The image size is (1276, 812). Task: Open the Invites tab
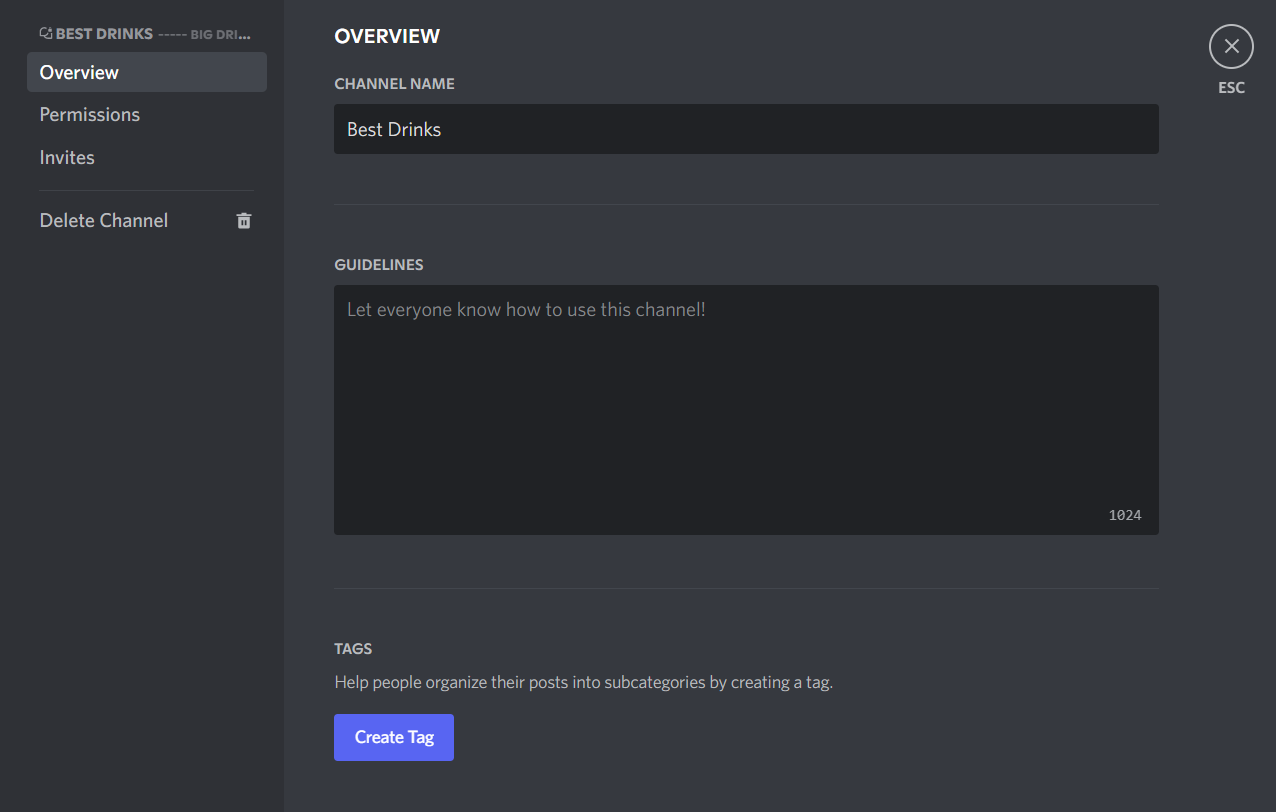(x=147, y=157)
